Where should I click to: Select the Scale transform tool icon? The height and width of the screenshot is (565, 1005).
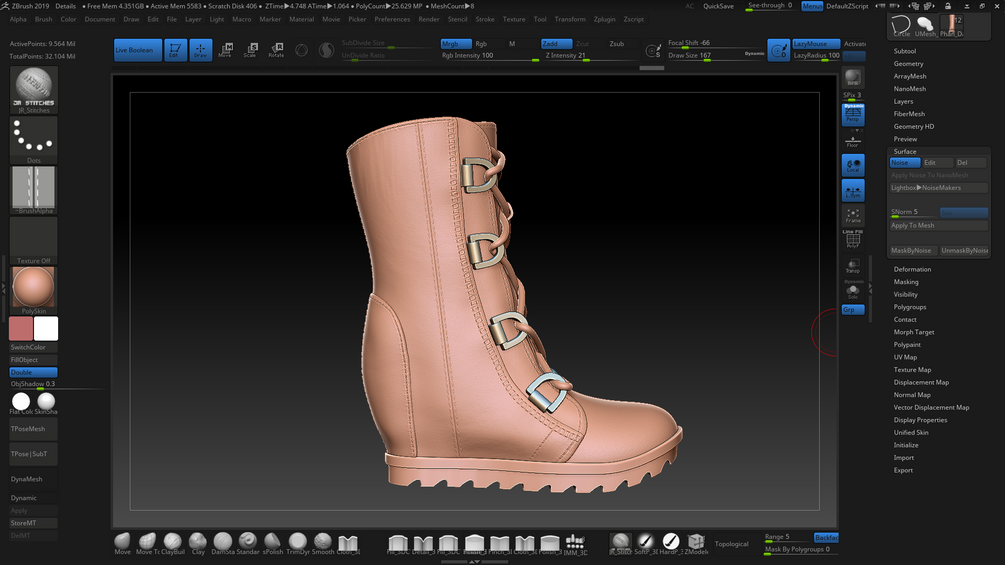pos(250,49)
